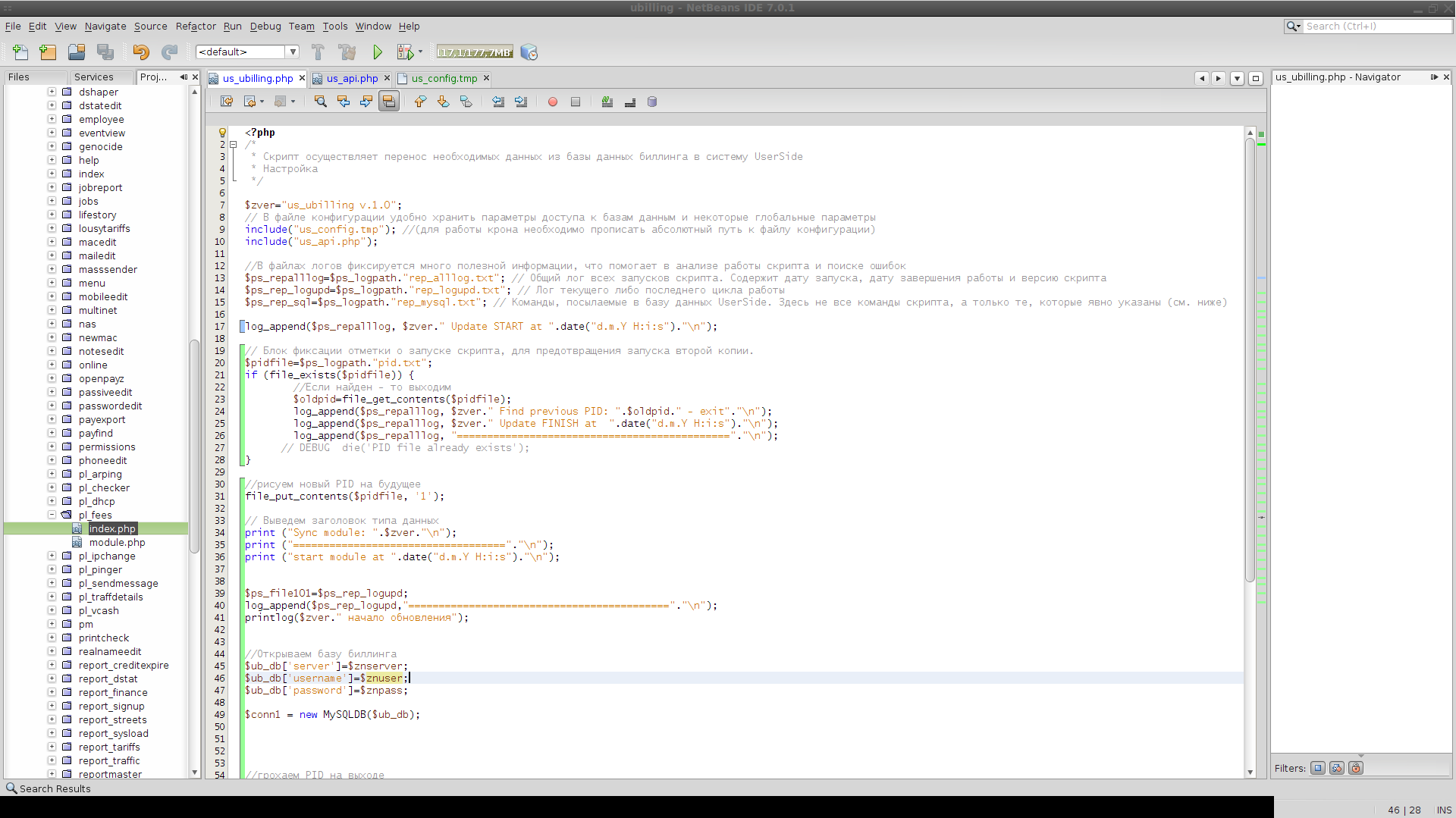Image resolution: width=1456 pixels, height=818 pixels.
Task: Click the memory usage garbage collection bar
Action: coord(475,52)
